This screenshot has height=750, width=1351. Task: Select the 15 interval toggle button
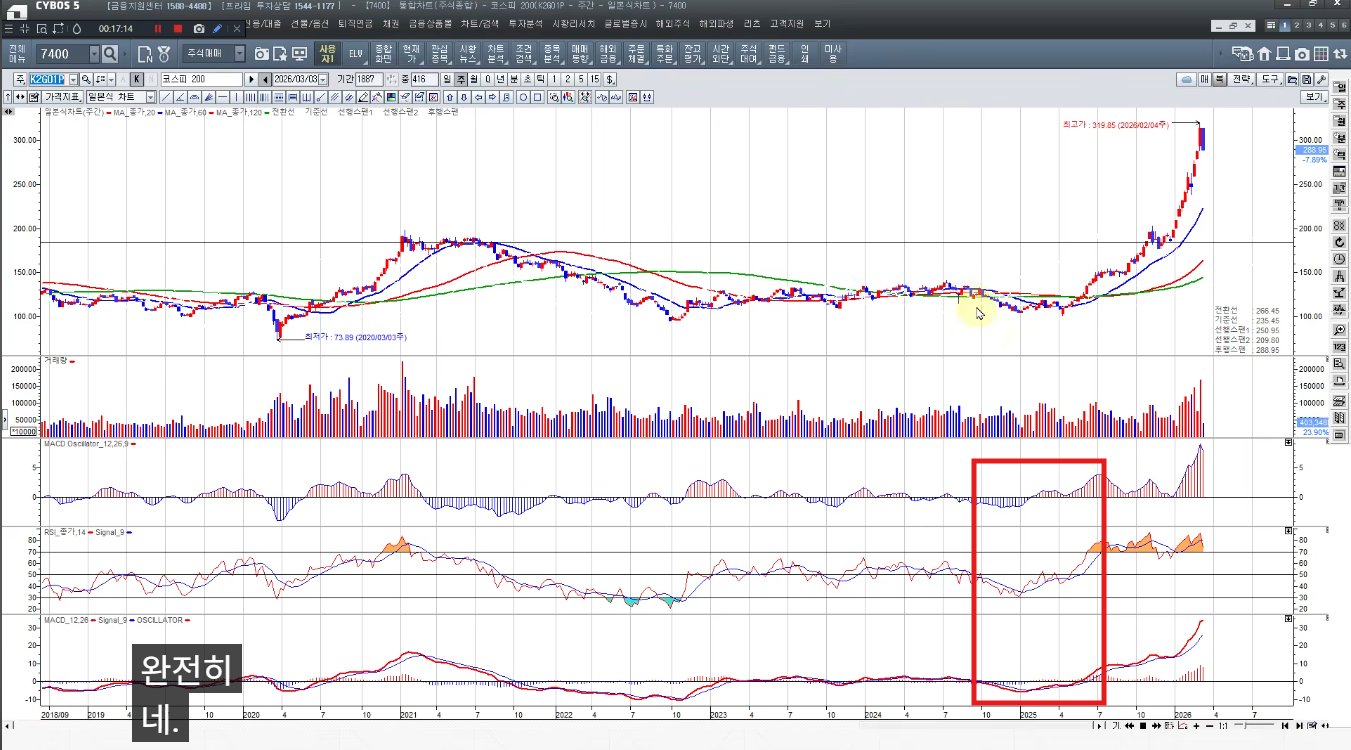pyautogui.click(x=594, y=79)
